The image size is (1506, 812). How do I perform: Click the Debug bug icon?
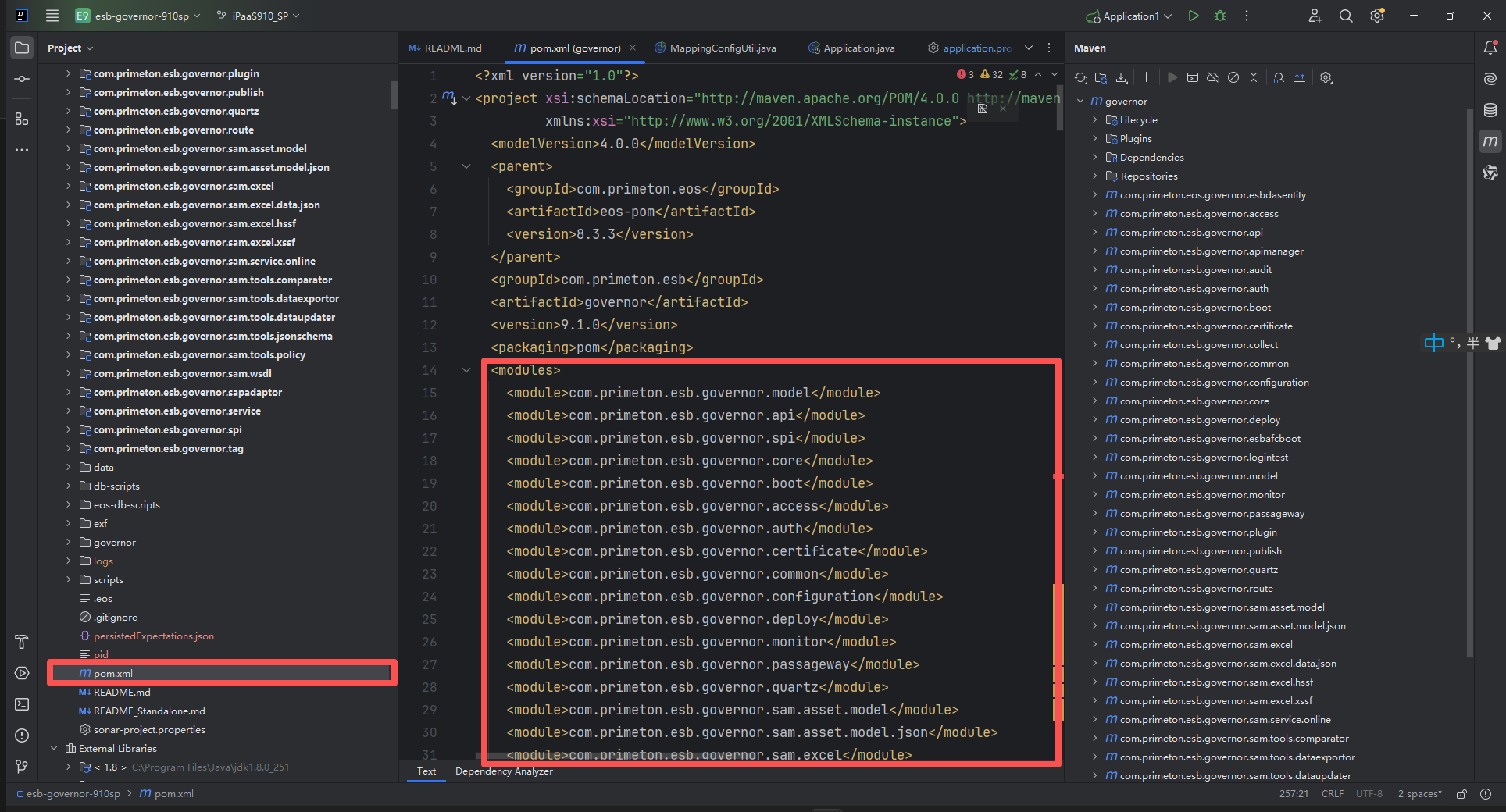pos(1219,16)
